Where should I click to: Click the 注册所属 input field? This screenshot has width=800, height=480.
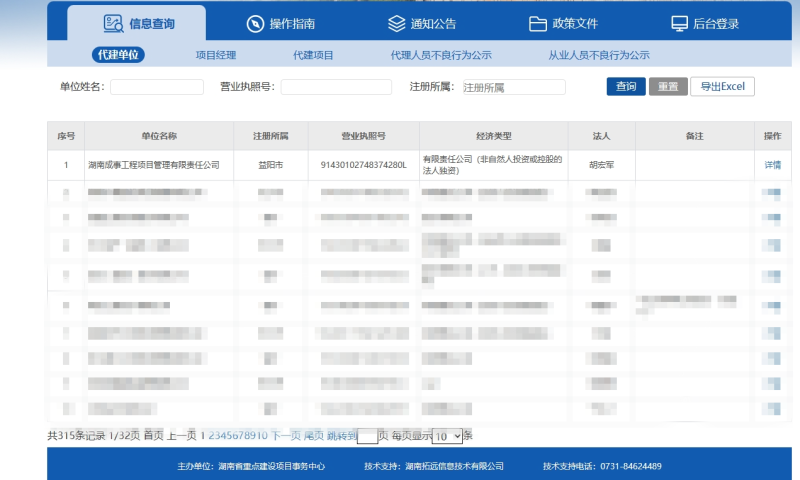513,87
